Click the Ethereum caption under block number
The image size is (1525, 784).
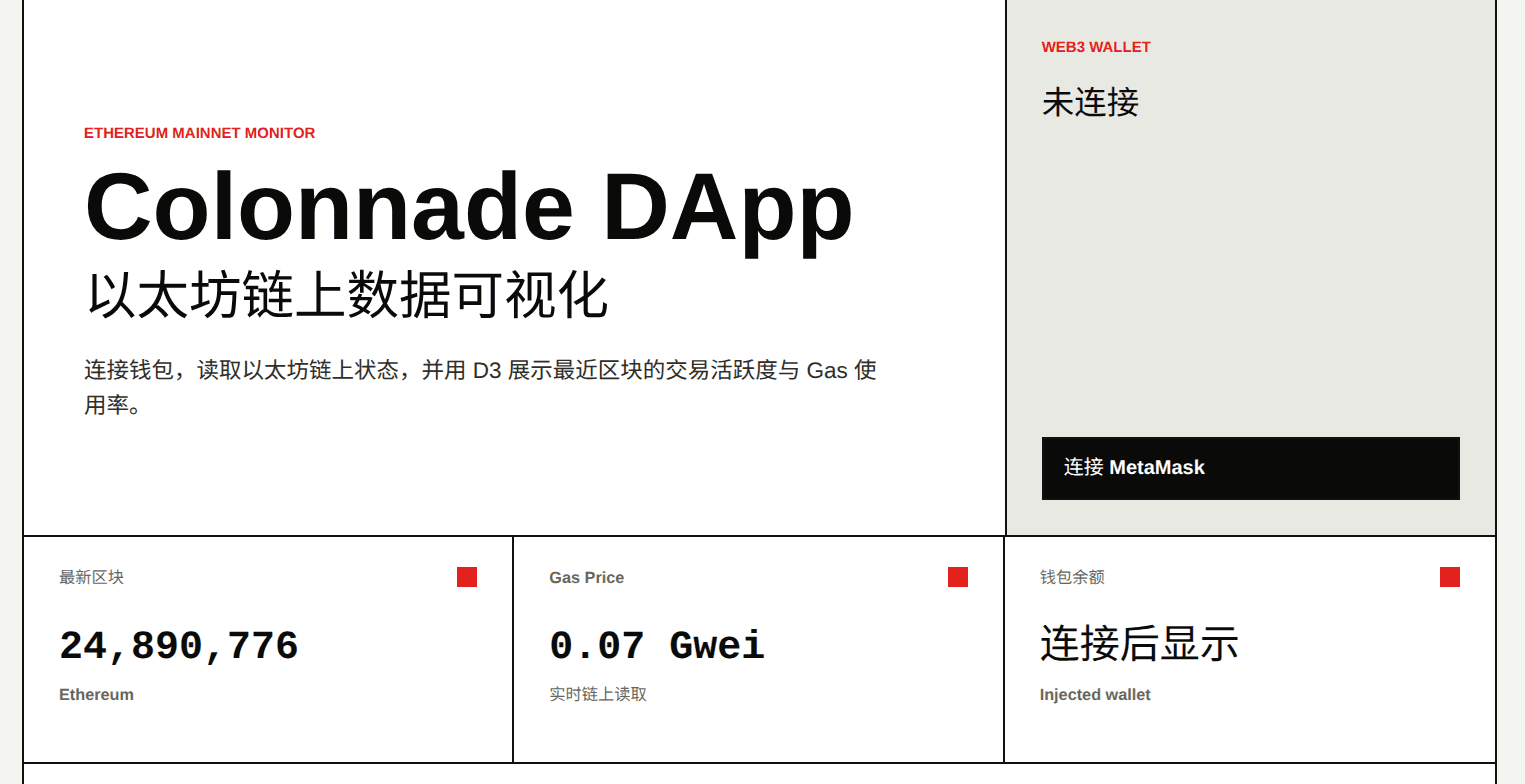[x=96, y=694]
